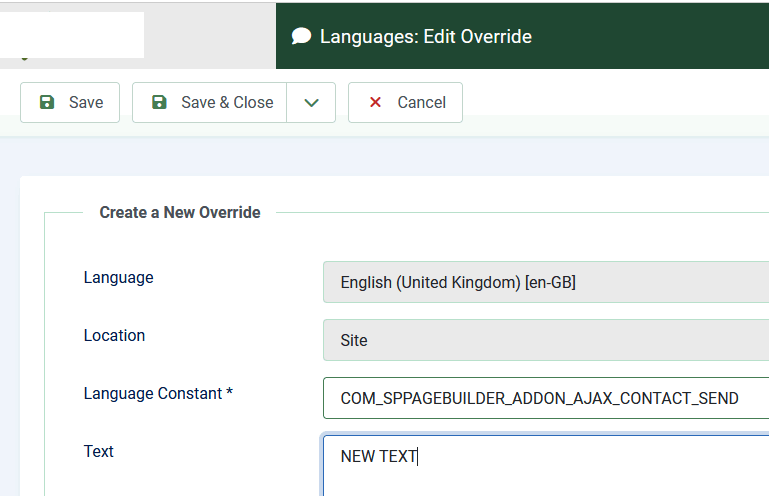
Task: Click the Location field label
Action: point(114,335)
